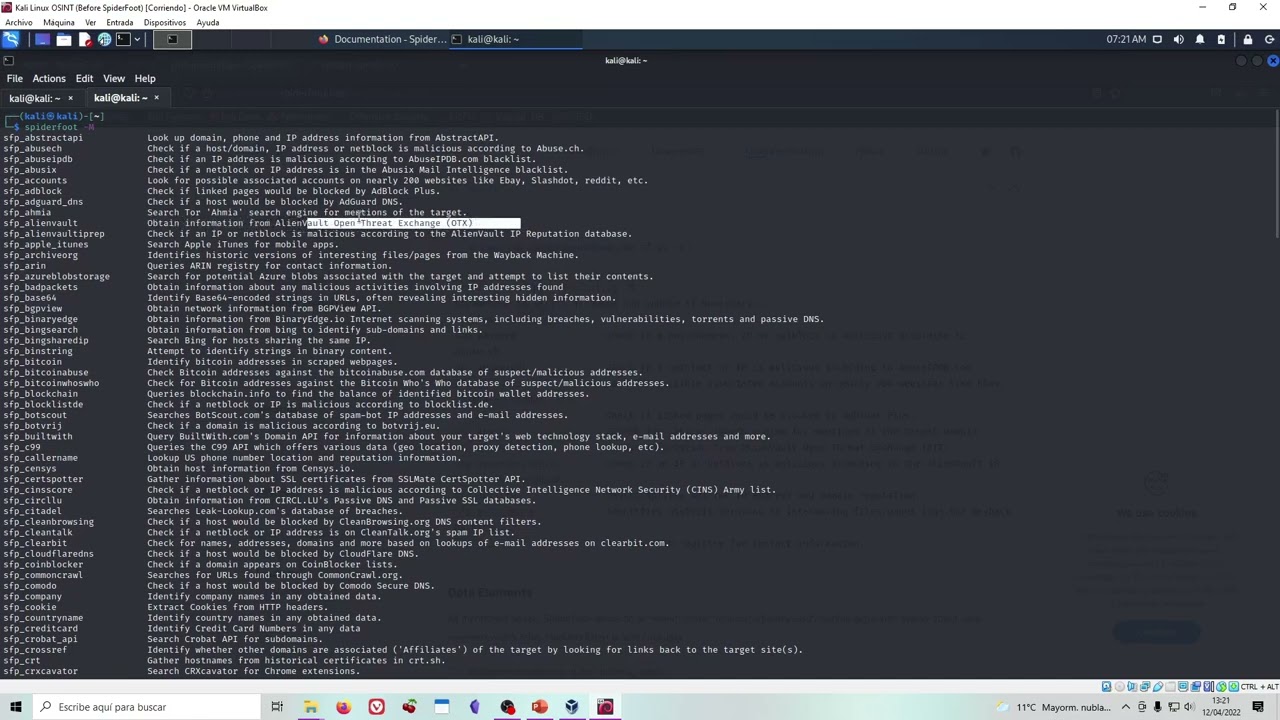Open VirtualBox Ver menu
Viewport: 1280px width, 720px height.
tap(91, 22)
